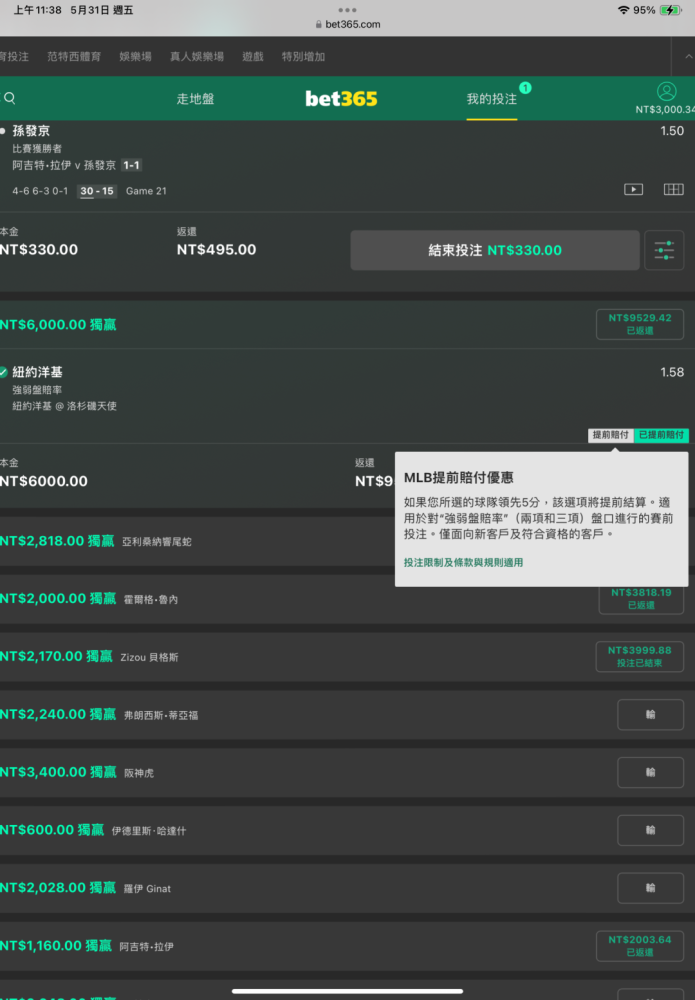Viewport: 695px width, 1000px height.
Task: Open 娛樂場 menu item
Action: click(x=135, y=57)
